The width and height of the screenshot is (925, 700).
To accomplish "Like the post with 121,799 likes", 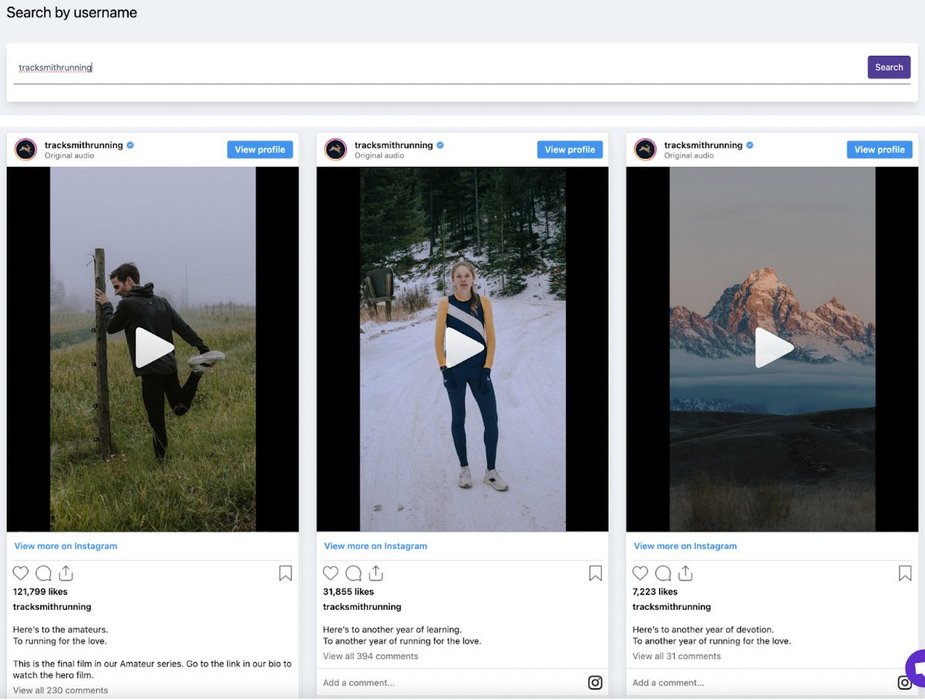I will [x=21, y=573].
